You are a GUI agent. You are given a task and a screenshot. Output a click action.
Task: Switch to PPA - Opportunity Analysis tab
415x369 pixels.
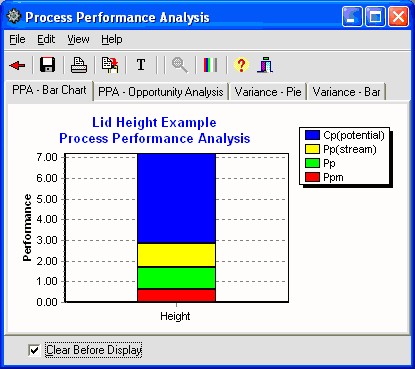(x=161, y=92)
